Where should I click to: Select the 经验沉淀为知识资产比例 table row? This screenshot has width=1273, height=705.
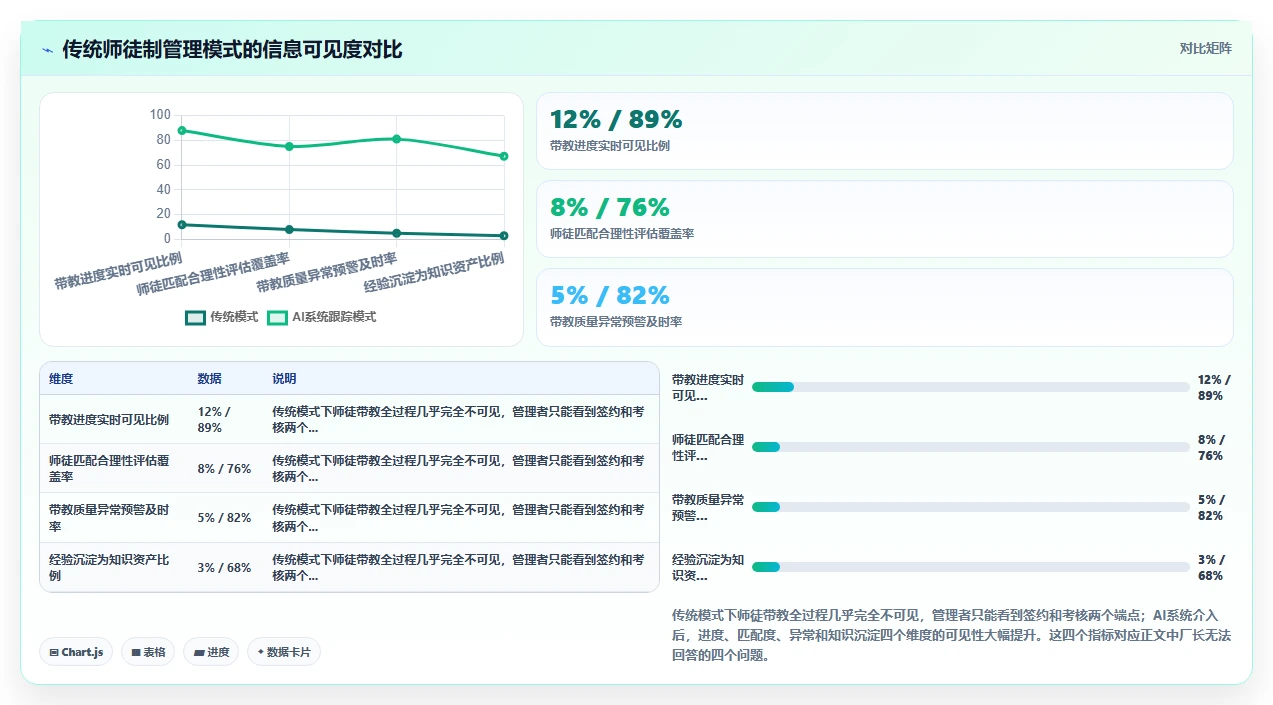tap(350, 567)
